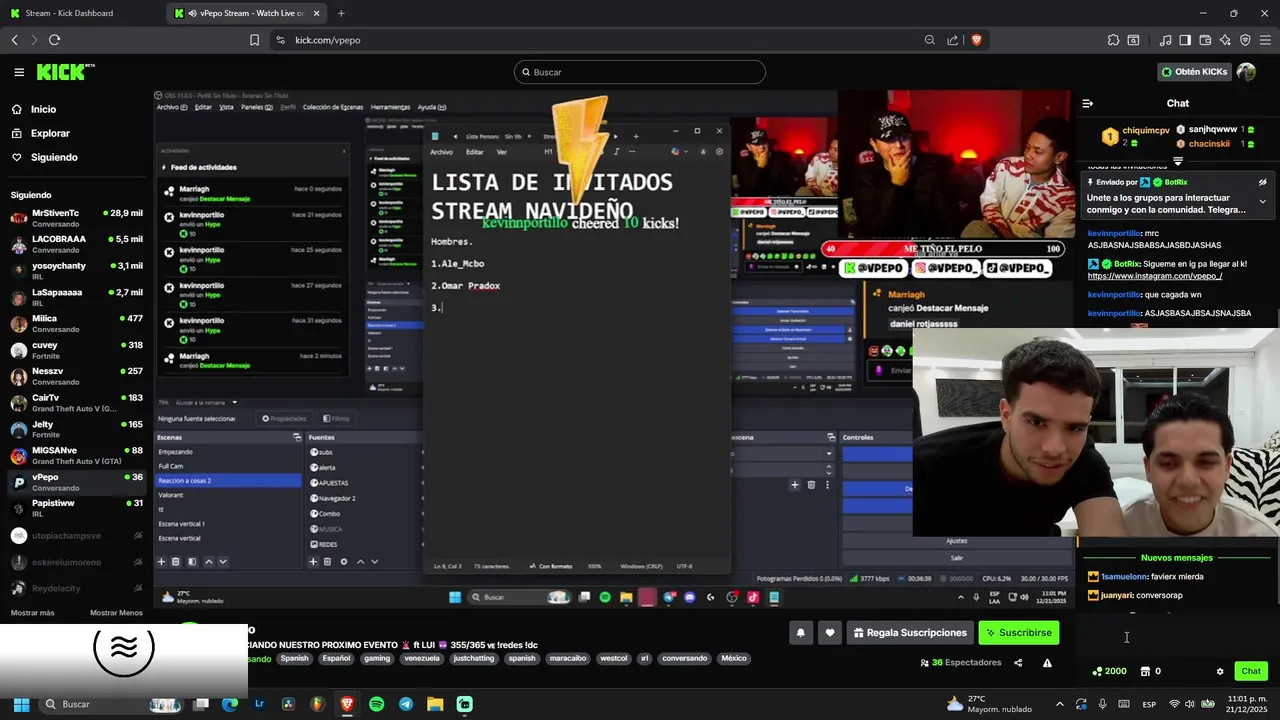Open Brave VPN shield icon

pos(1245,40)
